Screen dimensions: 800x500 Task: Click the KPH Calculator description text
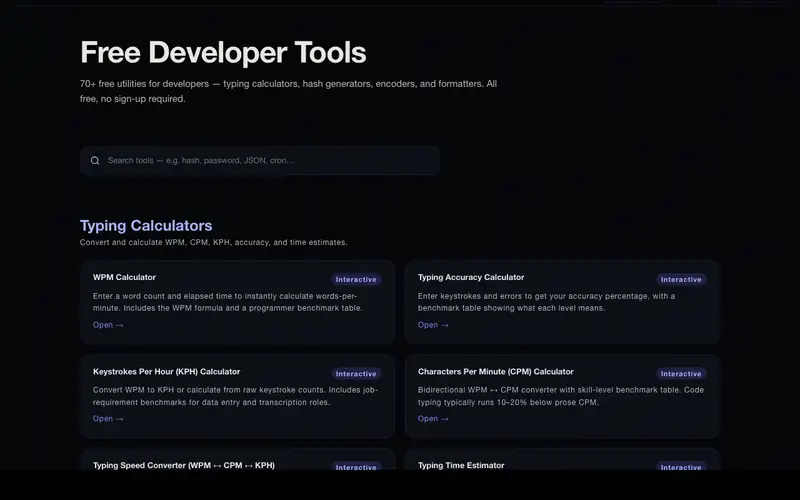(x=235, y=396)
